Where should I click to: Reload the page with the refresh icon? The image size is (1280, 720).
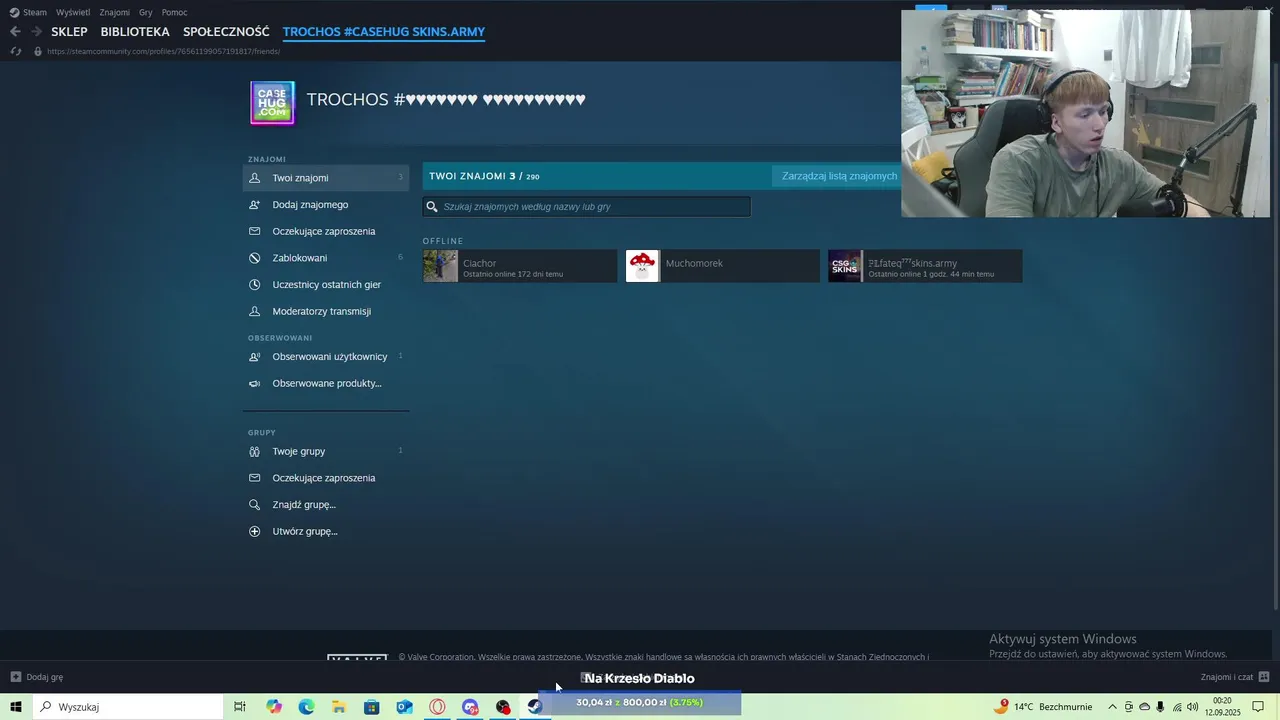[x=15, y=51]
